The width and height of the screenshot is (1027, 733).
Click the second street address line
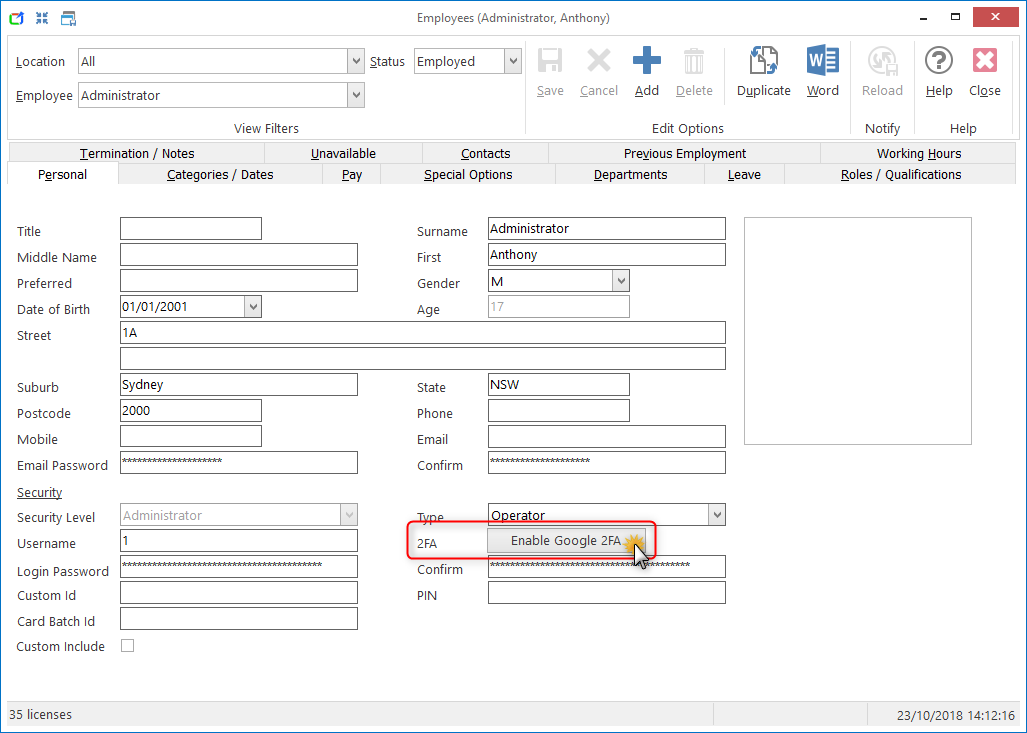[x=423, y=358]
